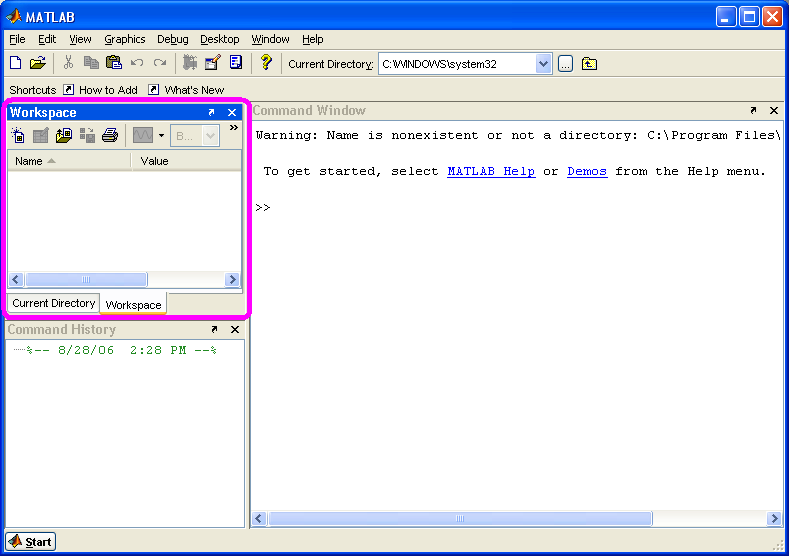Viewport: 805px width, 556px height.
Task: Open the Desktop menu
Action: 219,39
